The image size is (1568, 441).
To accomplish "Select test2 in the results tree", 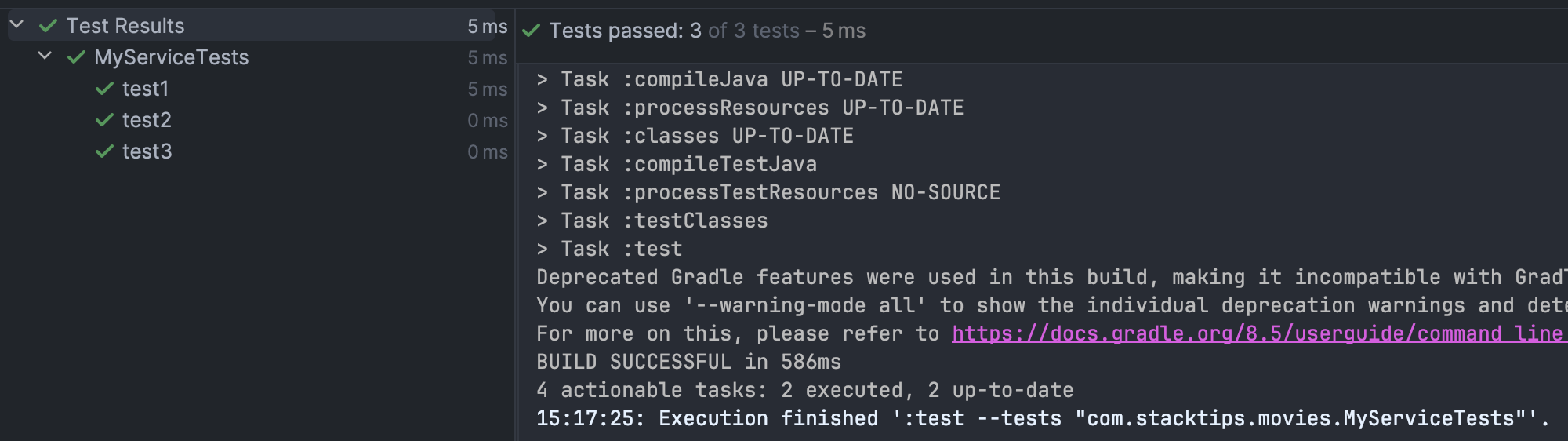I will (x=147, y=120).
